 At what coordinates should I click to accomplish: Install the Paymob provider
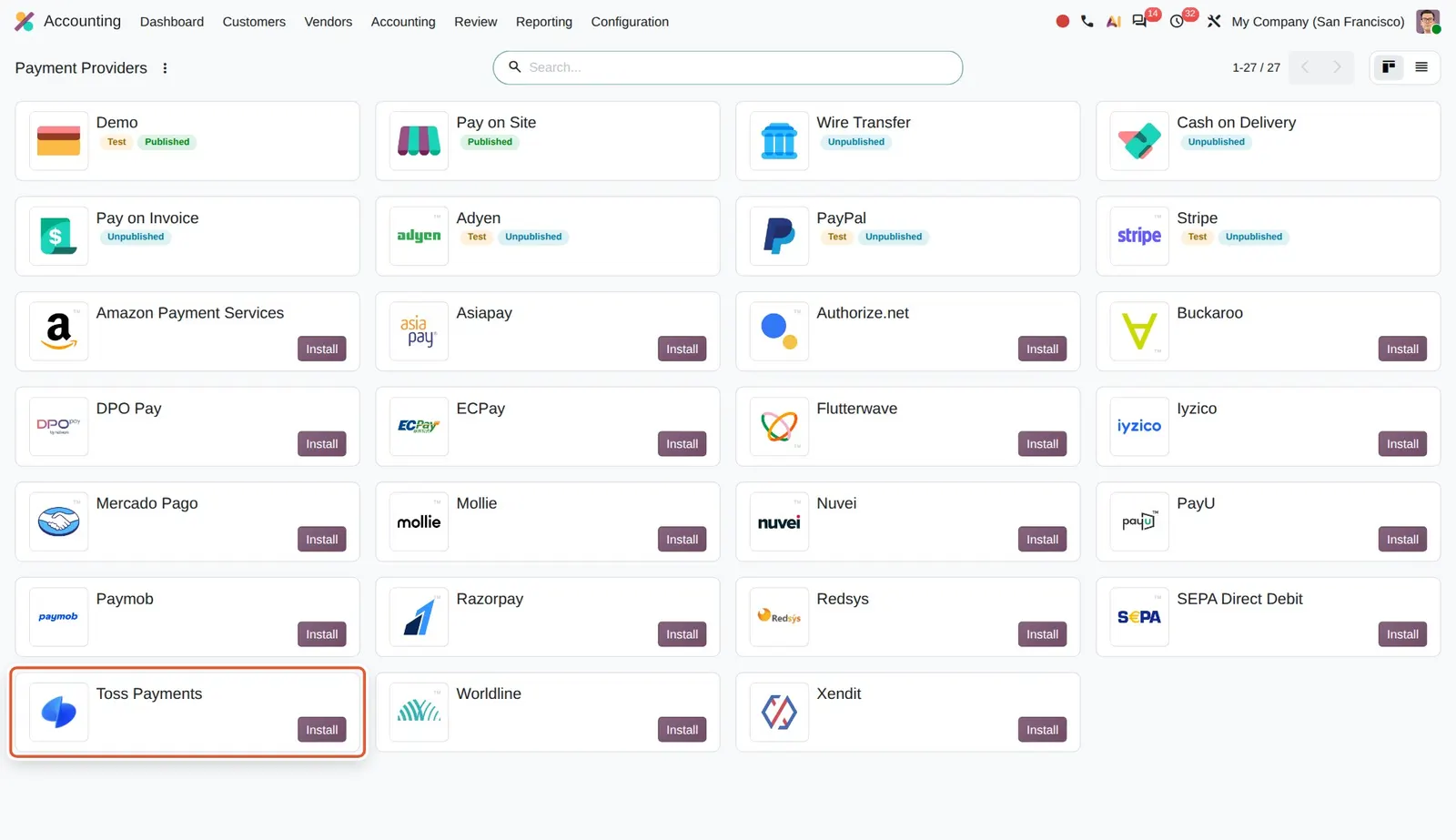pyautogui.click(x=322, y=634)
